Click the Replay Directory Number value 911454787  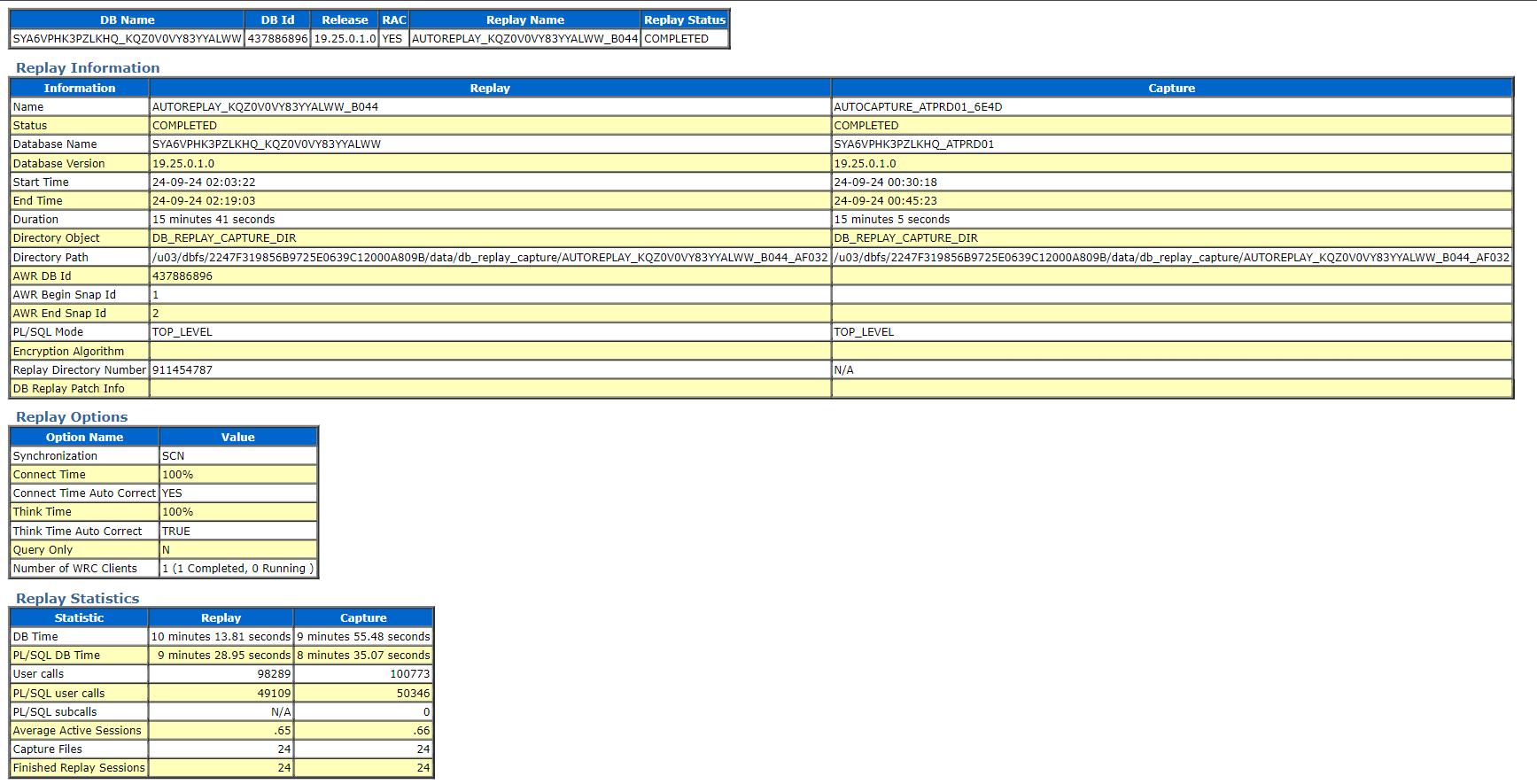click(x=182, y=370)
